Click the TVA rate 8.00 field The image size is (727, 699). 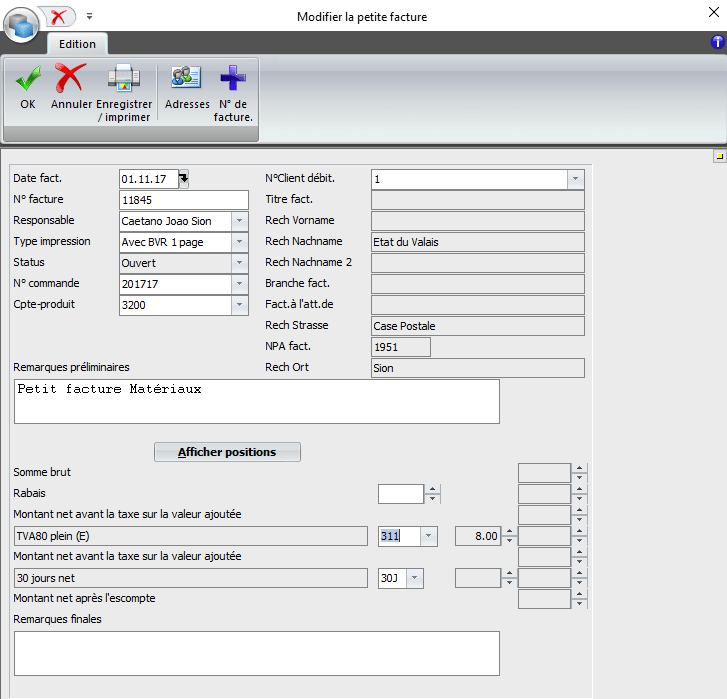(x=478, y=536)
